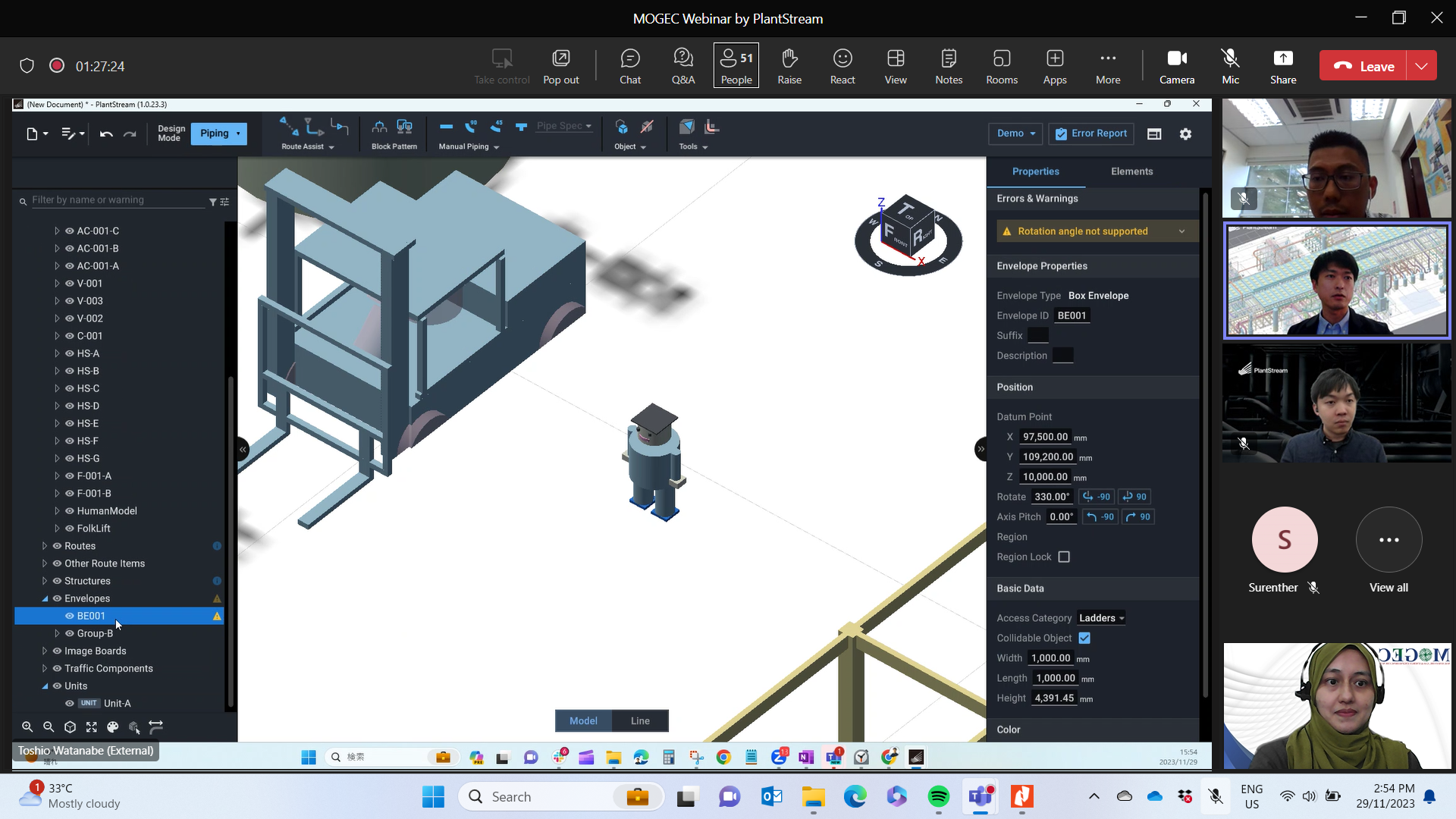The height and width of the screenshot is (819, 1456).
Task: Expand the Routes tree node
Action: [45, 546]
